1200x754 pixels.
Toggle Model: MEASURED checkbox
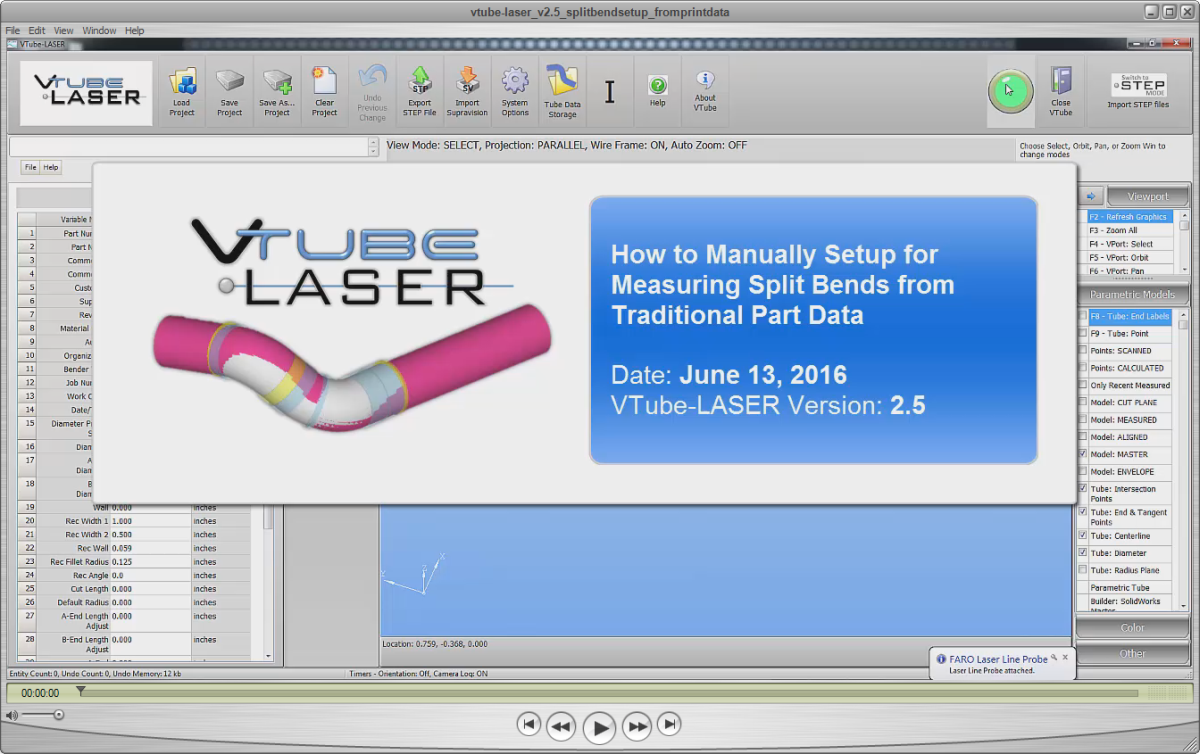[1083, 419]
